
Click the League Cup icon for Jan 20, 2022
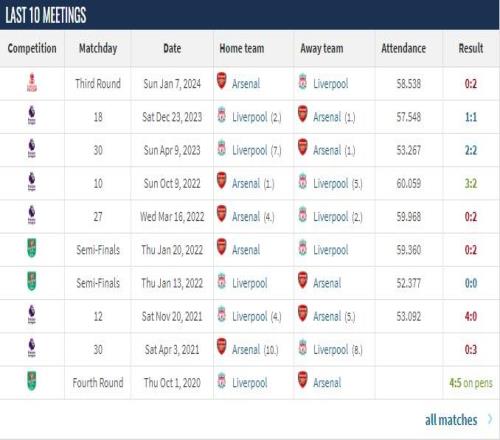[x=32, y=248]
